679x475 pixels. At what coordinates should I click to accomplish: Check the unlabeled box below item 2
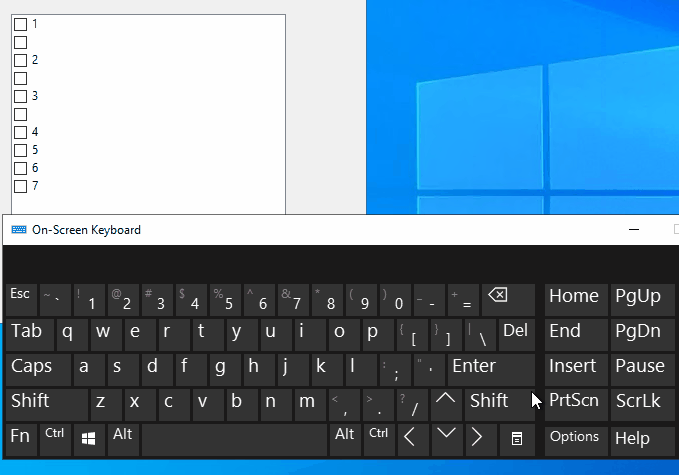(20, 78)
